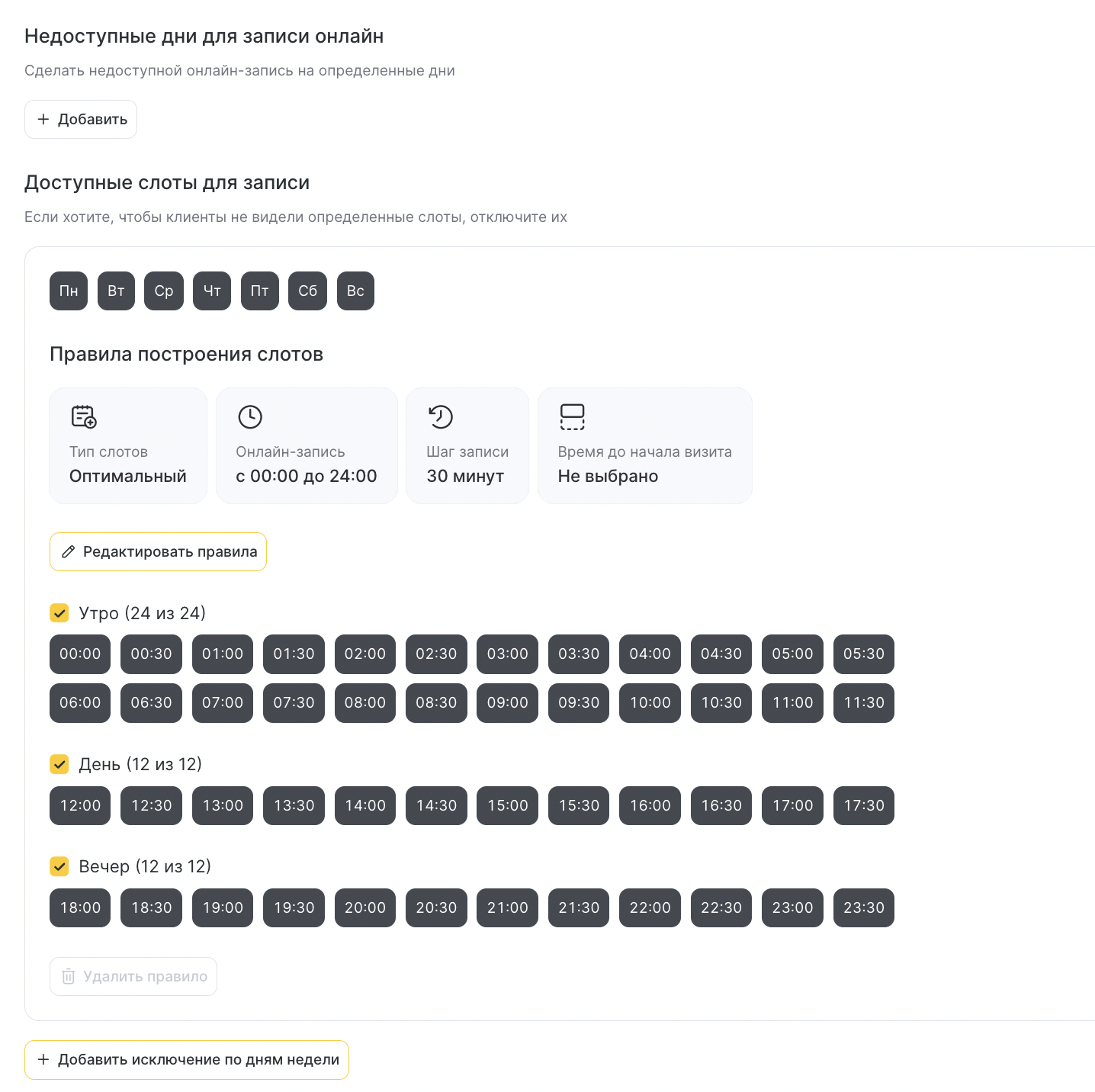Toggle the Ср weekday chip

pyautogui.click(x=164, y=291)
